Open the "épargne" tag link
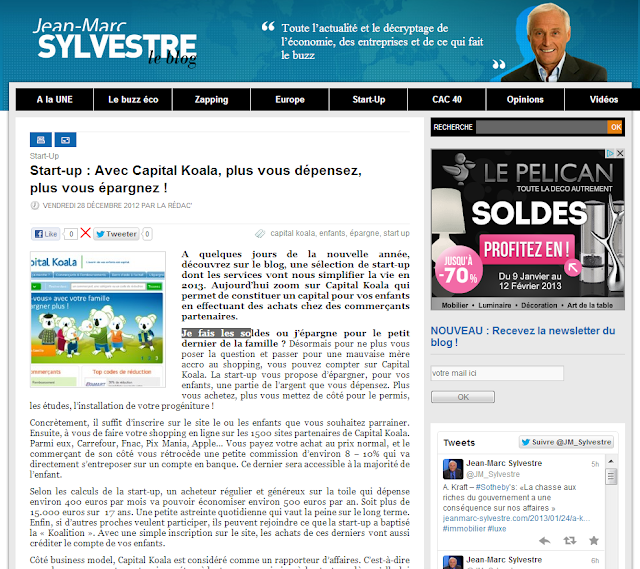The height and width of the screenshot is (569, 640). 364,233
